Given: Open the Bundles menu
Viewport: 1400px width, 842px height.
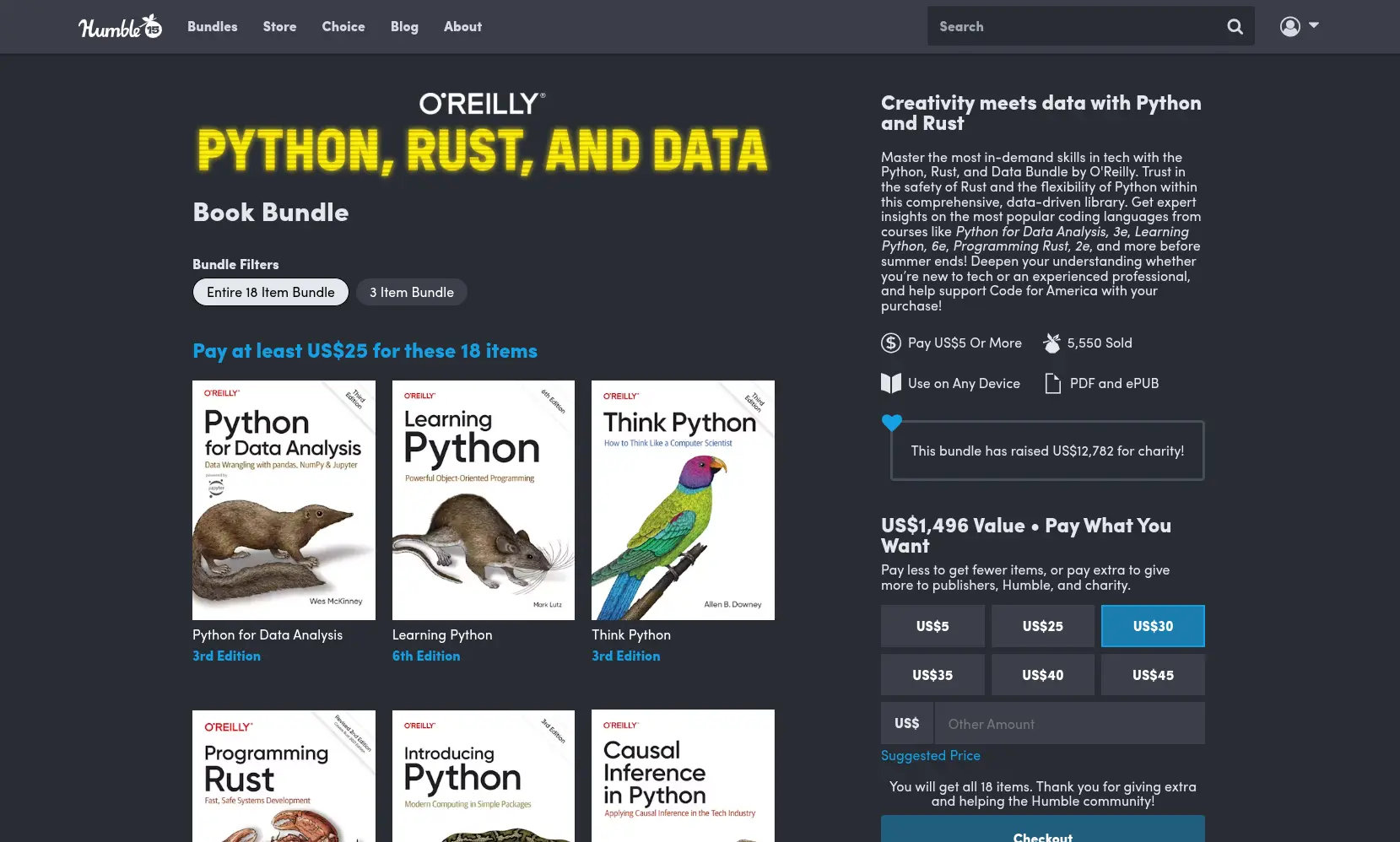Looking at the screenshot, I should click(213, 27).
